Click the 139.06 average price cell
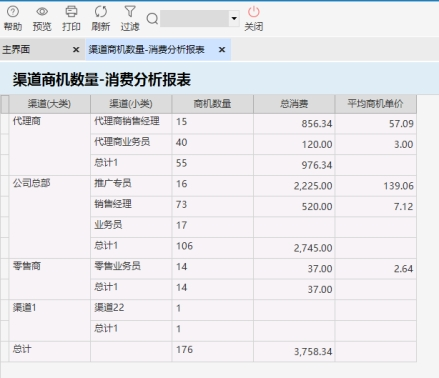This screenshot has width=439, height=378. [x=376, y=186]
